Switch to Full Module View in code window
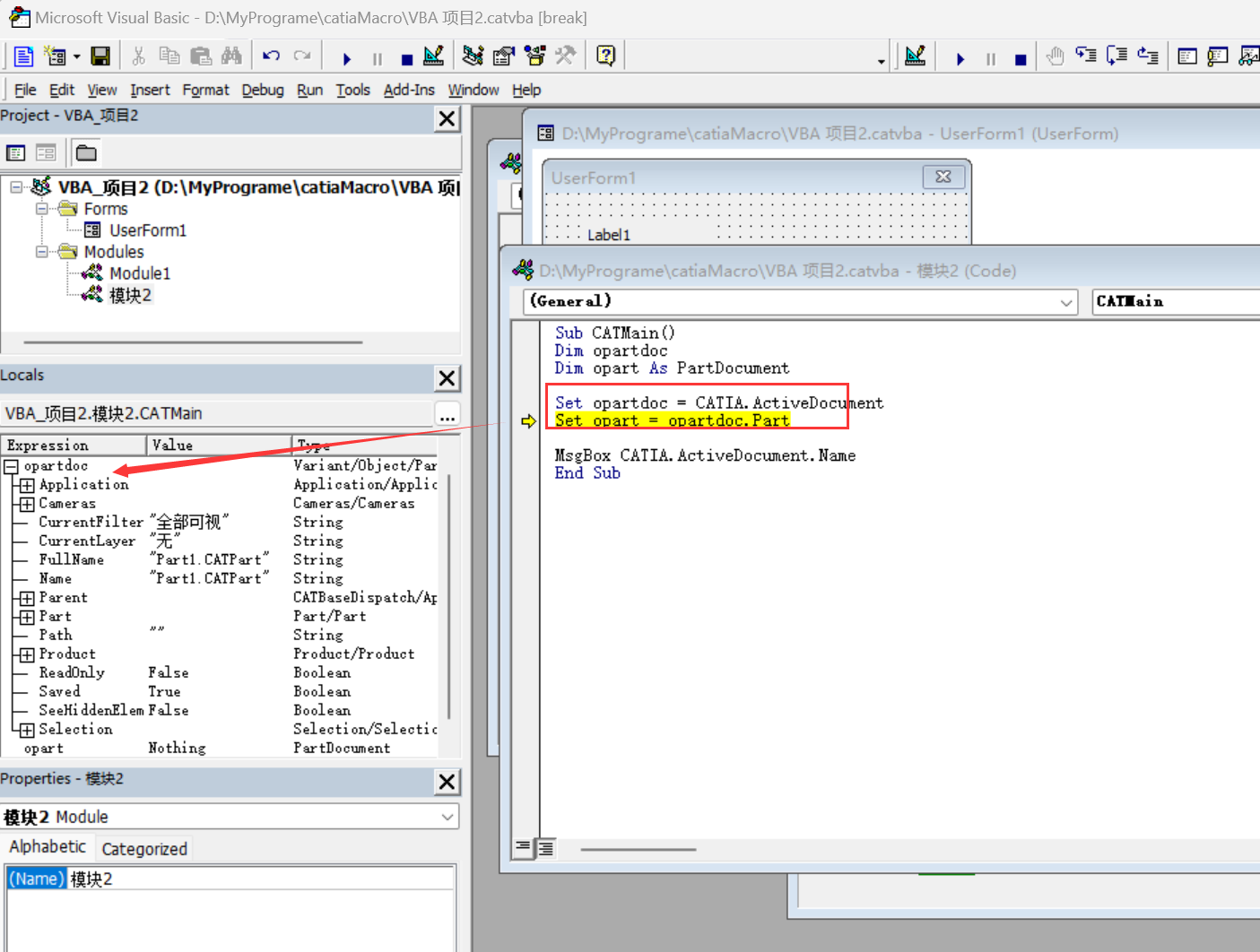The height and width of the screenshot is (952, 1260). pos(545,847)
